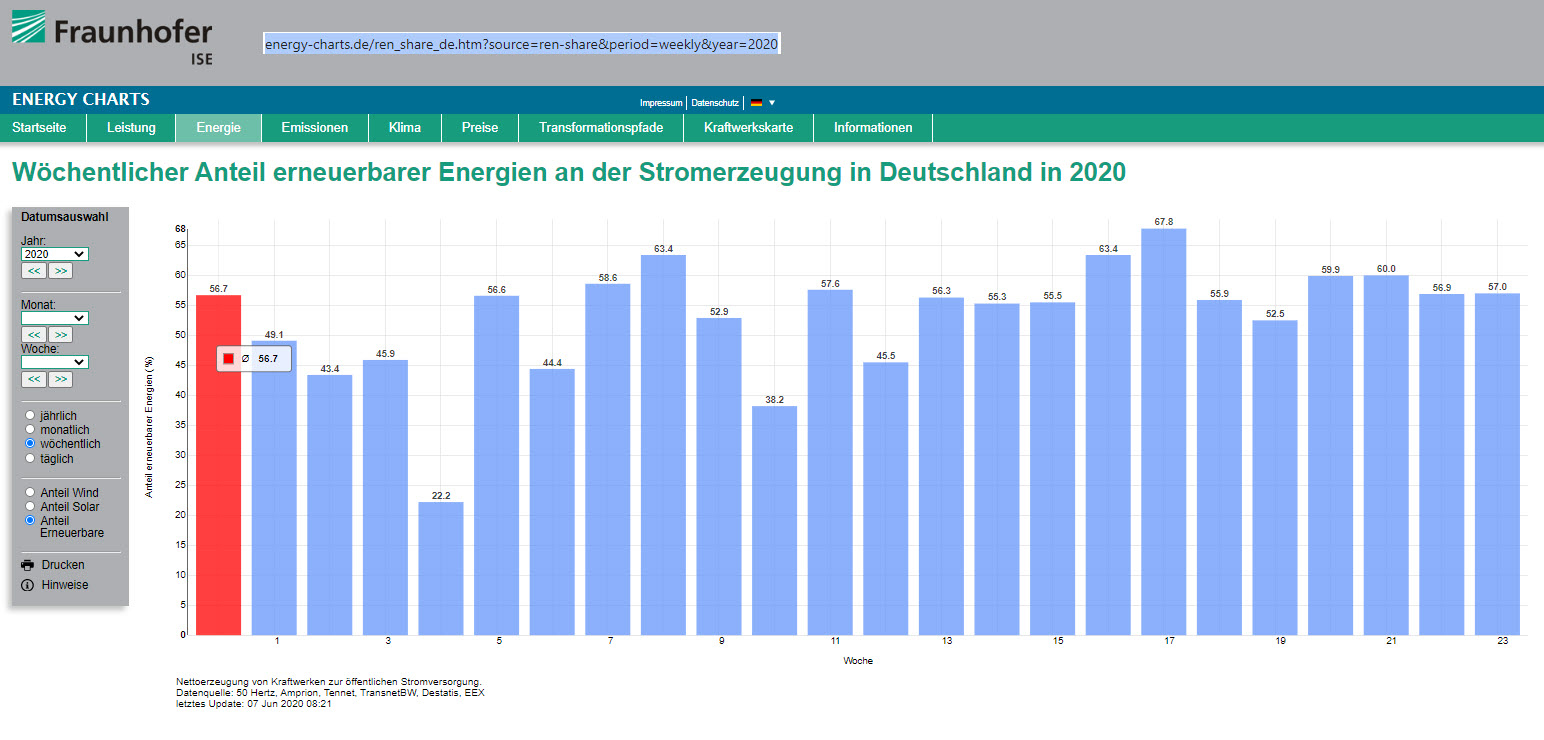Screen dimensions: 1544x740
Task: Open the Impressum link
Action: coord(661,103)
